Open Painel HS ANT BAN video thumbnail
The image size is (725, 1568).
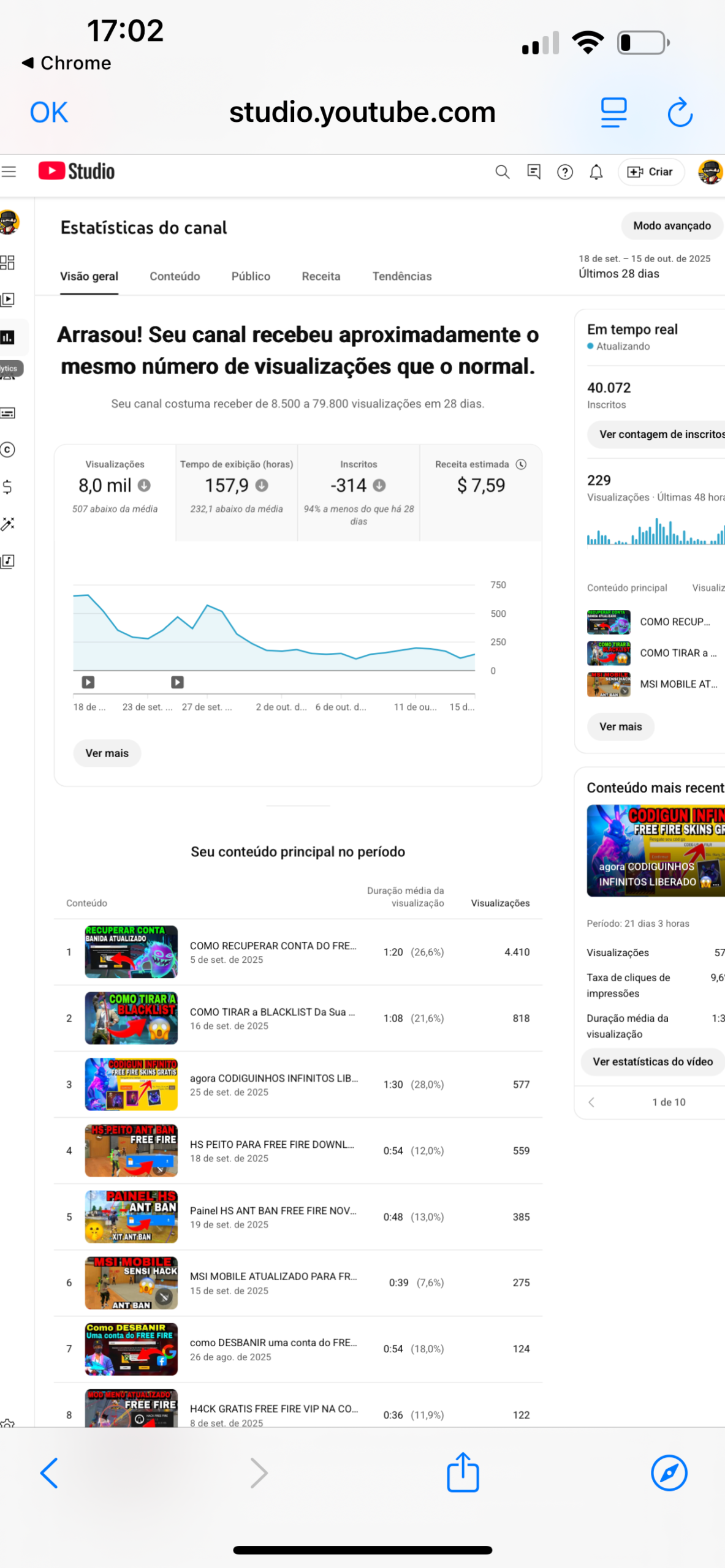click(131, 1217)
